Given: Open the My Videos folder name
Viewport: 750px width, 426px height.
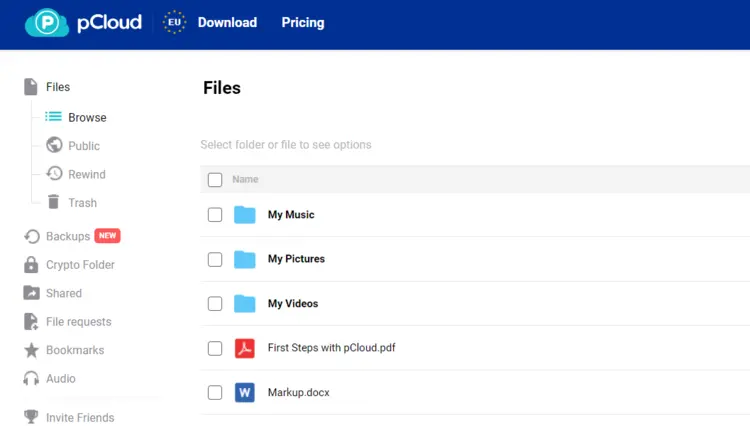Looking at the screenshot, I should [293, 304].
